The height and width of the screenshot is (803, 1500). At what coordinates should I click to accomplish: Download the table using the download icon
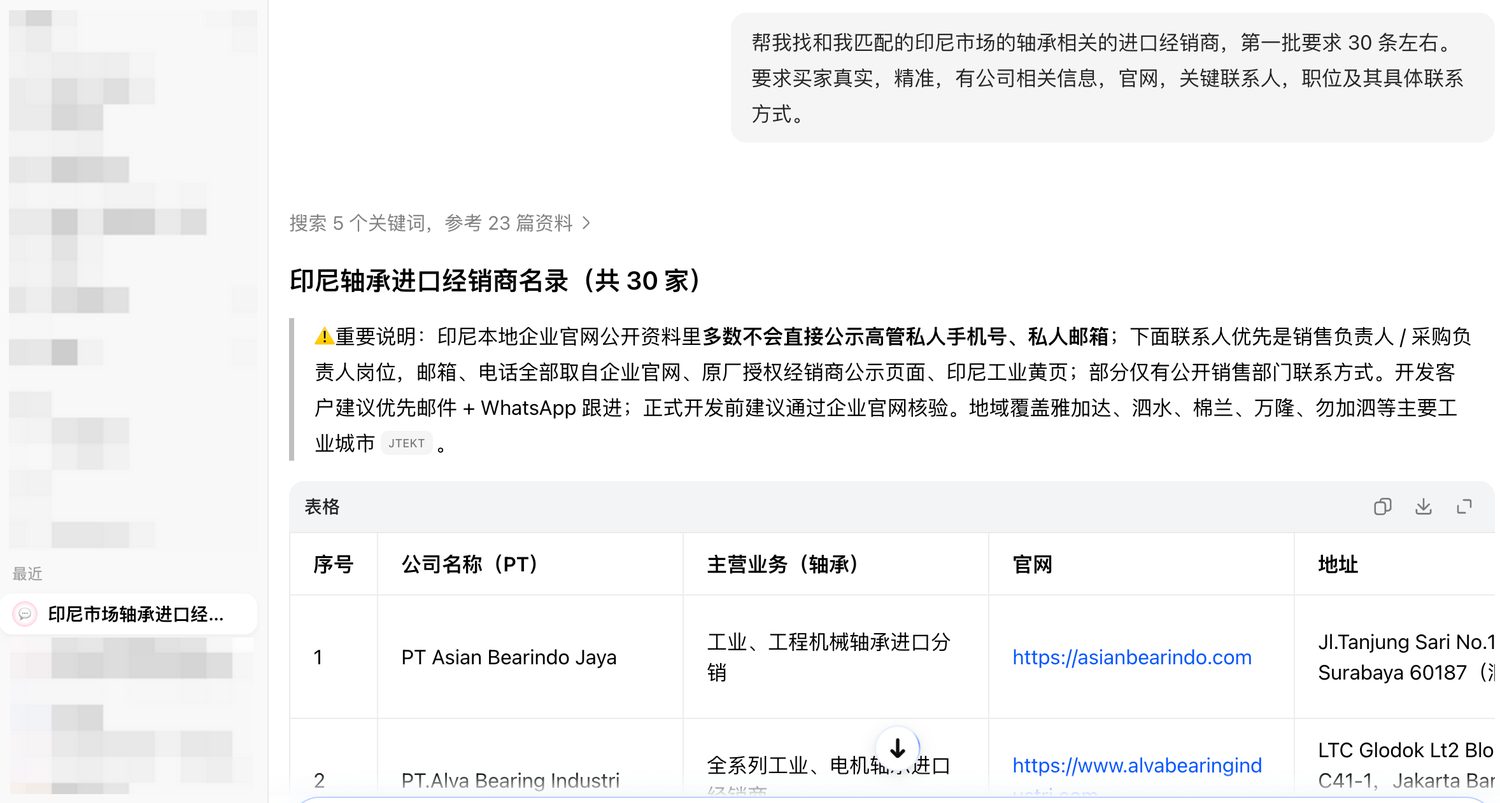(x=1423, y=507)
